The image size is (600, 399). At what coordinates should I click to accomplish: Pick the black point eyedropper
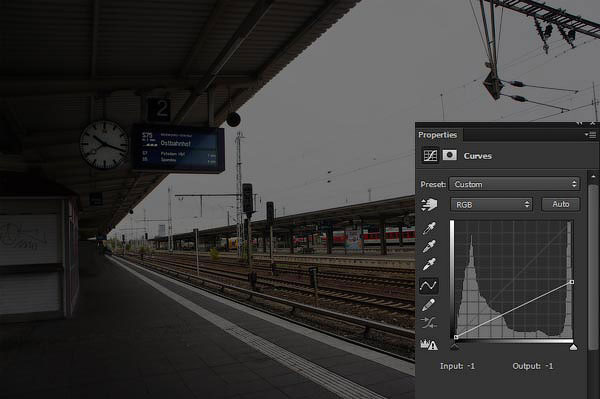pyautogui.click(x=429, y=228)
